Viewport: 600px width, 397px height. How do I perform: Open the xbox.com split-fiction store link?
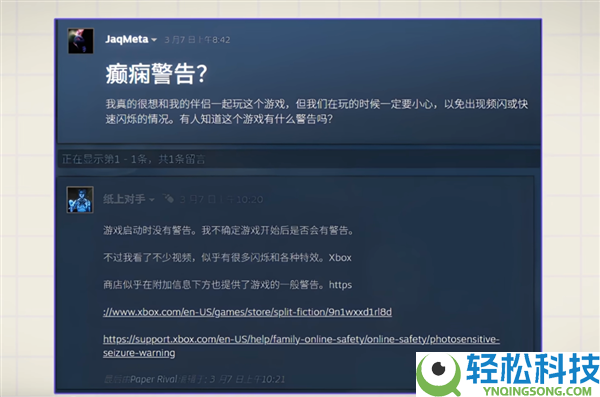click(x=247, y=312)
